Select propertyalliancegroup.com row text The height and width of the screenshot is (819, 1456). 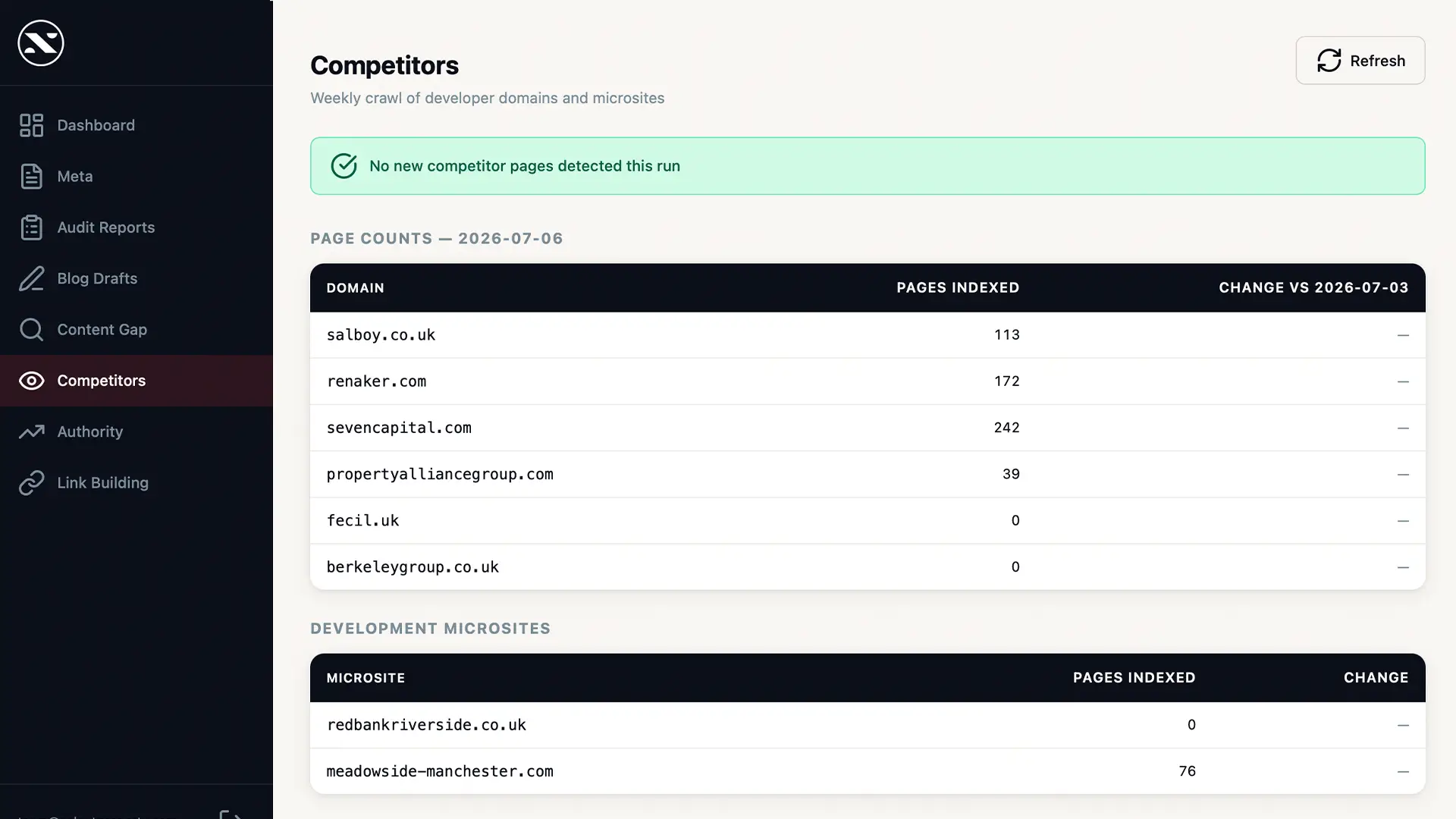(440, 474)
